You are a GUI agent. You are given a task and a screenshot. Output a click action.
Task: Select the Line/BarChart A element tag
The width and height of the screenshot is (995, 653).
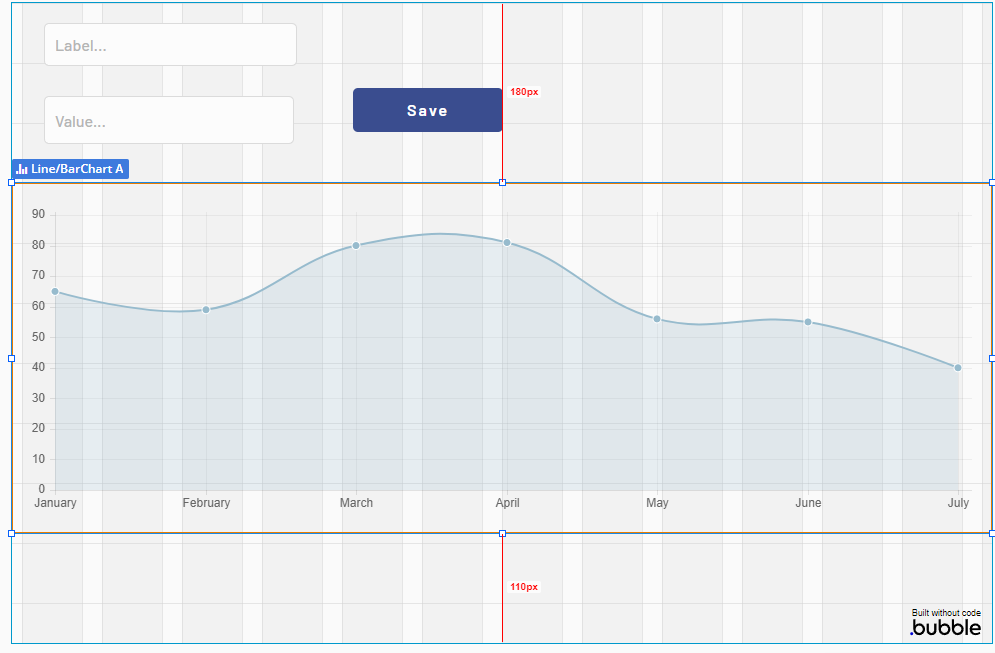pyautogui.click(x=70, y=169)
